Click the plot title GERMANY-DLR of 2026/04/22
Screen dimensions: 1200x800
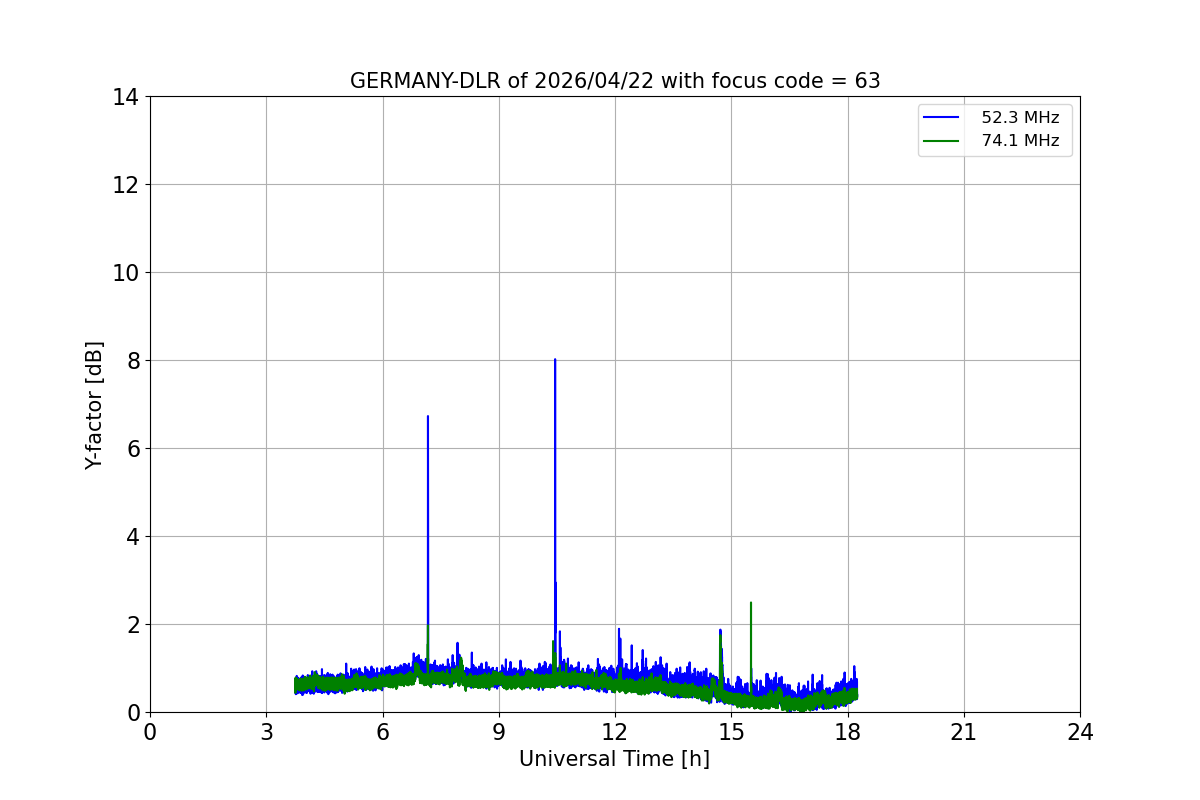coord(615,81)
